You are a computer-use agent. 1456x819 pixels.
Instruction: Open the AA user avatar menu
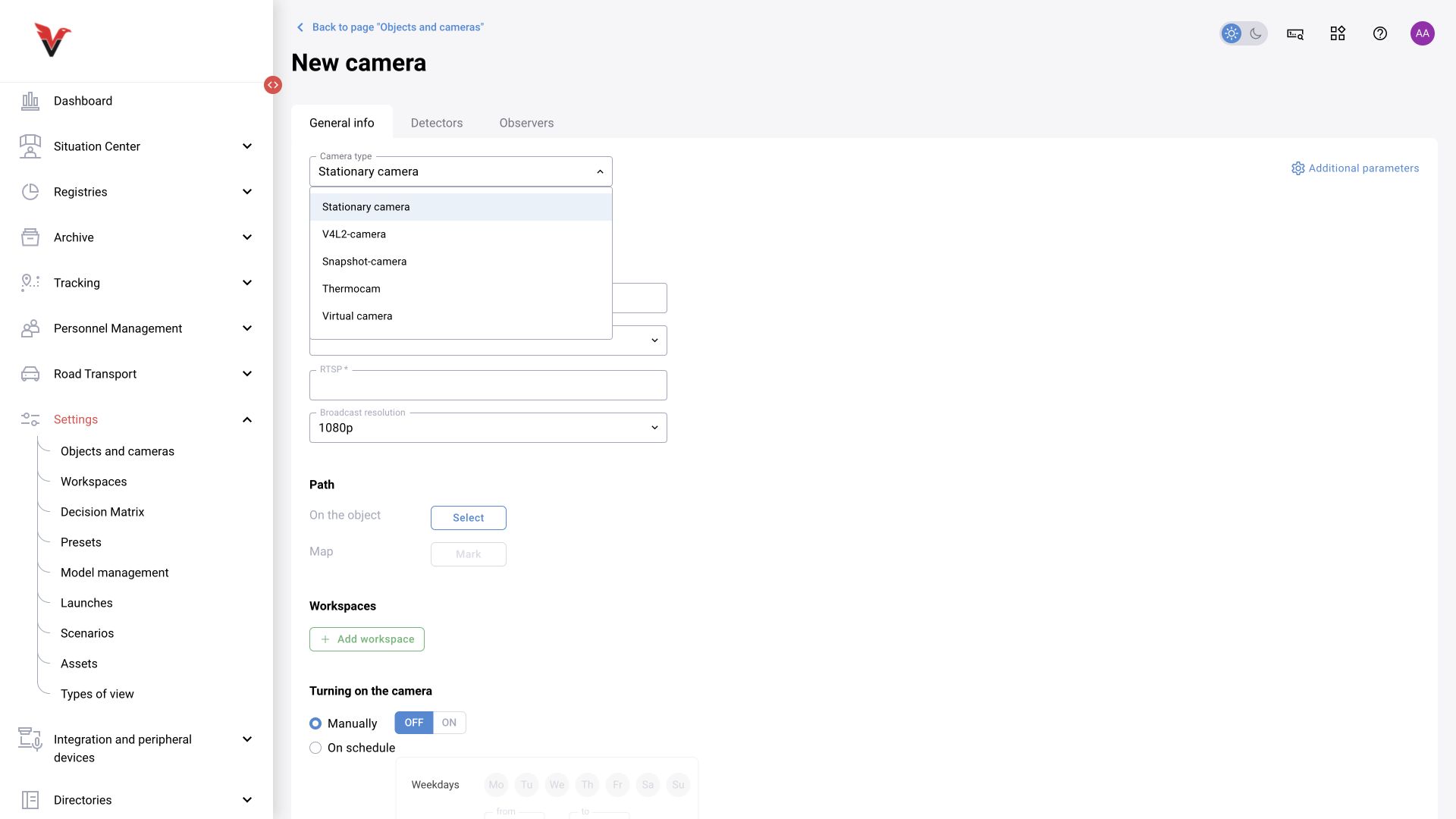pyautogui.click(x=1423, y=33)
